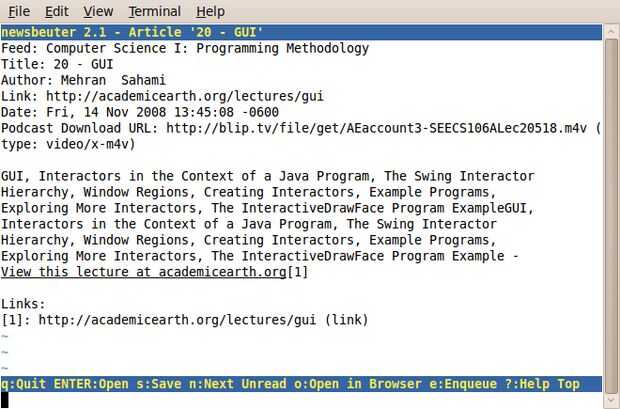
Task: Open the Edit menu
Action: 57,11
